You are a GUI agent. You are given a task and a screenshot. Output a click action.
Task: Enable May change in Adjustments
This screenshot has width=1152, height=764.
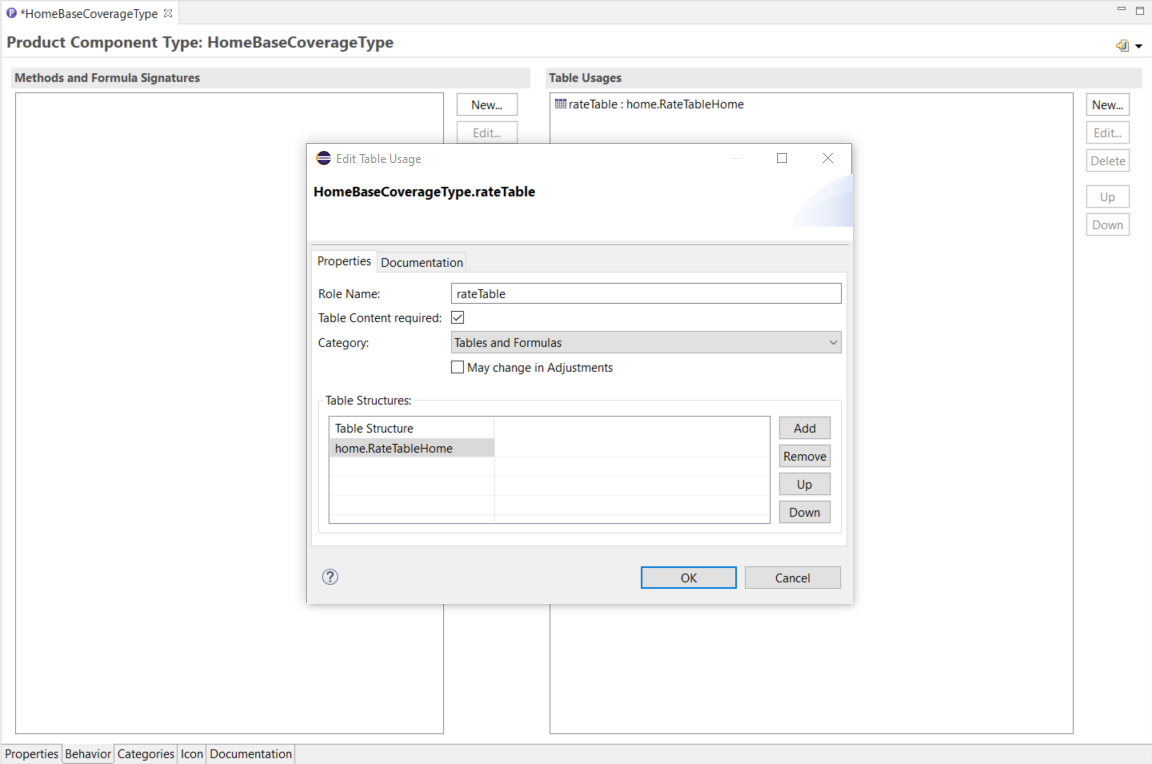[x=458, y=367]
